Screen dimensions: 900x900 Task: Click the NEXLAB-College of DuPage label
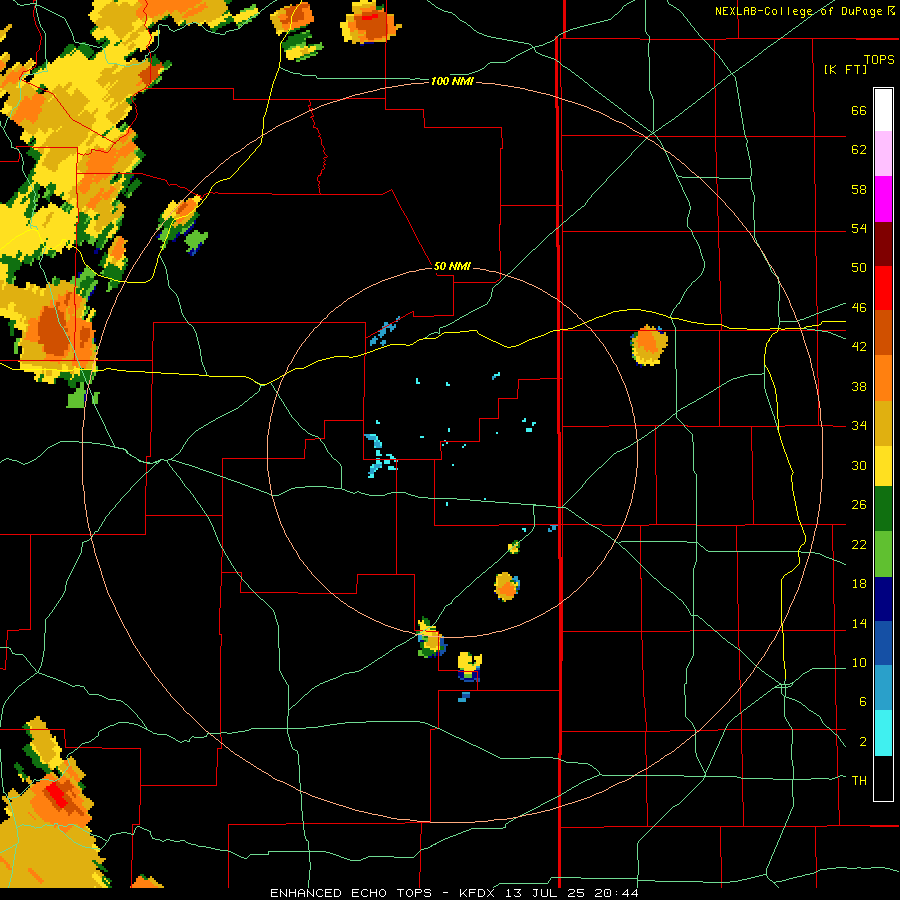pyautogui.click(x=798, y=11)
